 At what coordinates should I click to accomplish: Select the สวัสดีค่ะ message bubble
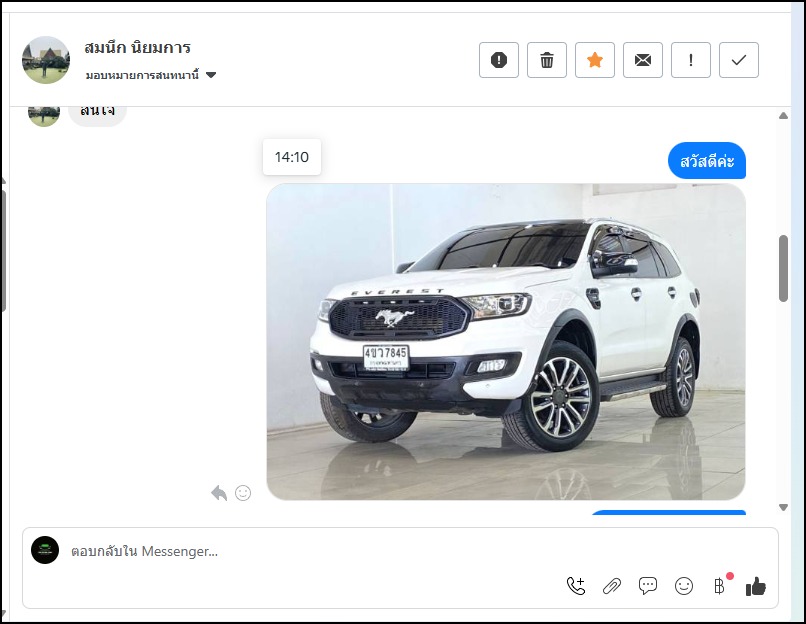(707, 161)
